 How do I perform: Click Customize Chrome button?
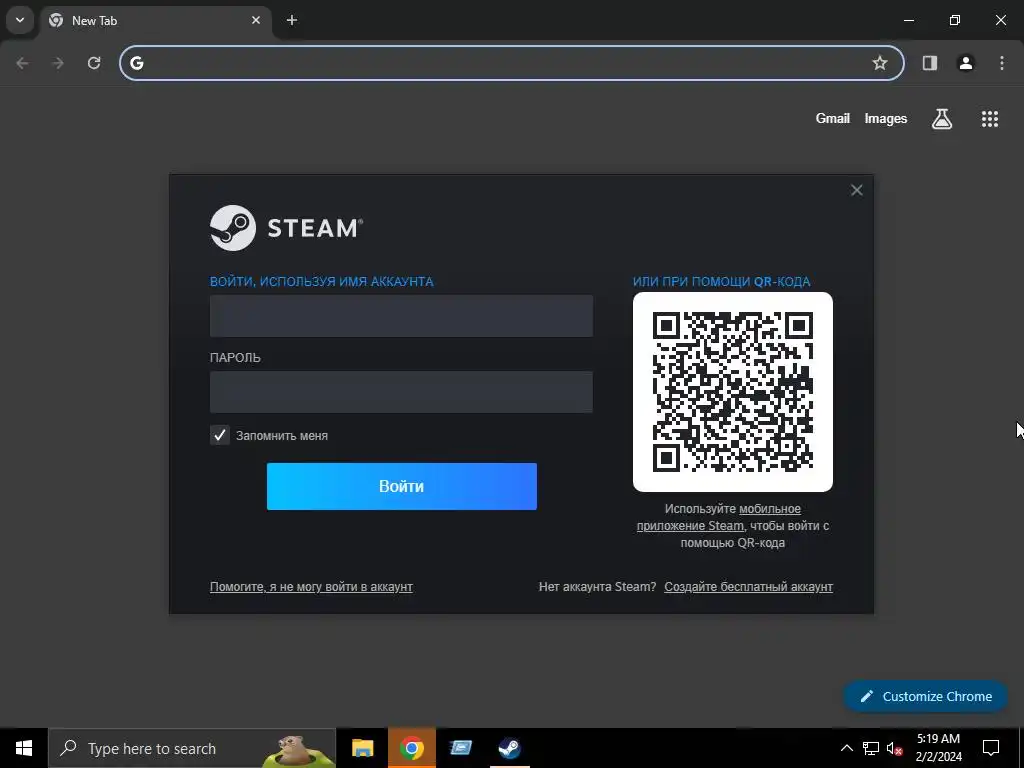click(925, 696)
